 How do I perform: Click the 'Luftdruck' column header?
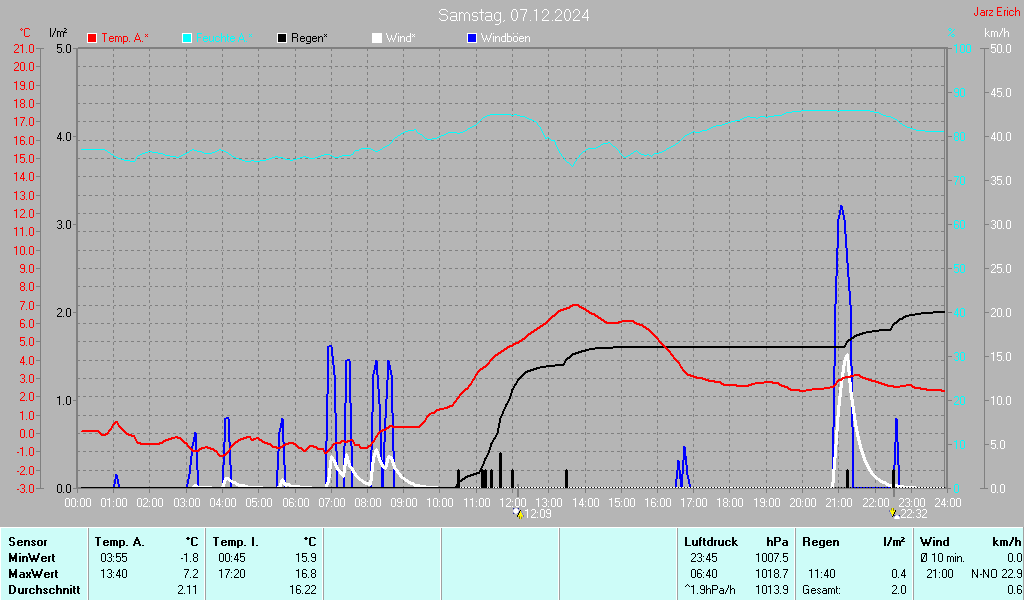[x=711, y=542]
